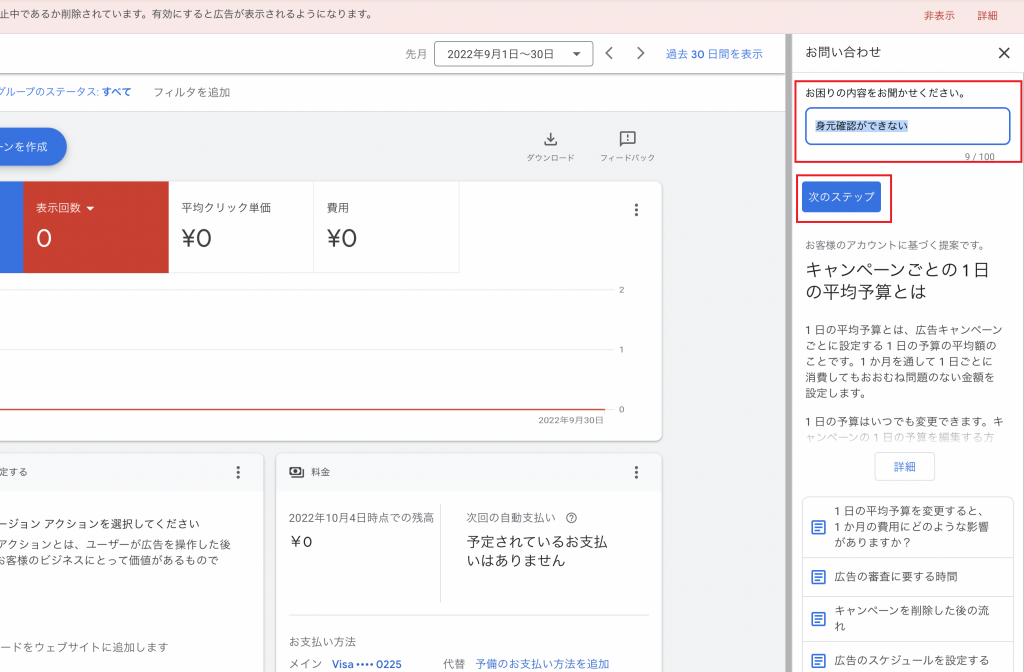Expand the 表示回数 metric dropdown
Image resolution: width=1024 pixels, height=672 pixels.
[x=90, y=208]
